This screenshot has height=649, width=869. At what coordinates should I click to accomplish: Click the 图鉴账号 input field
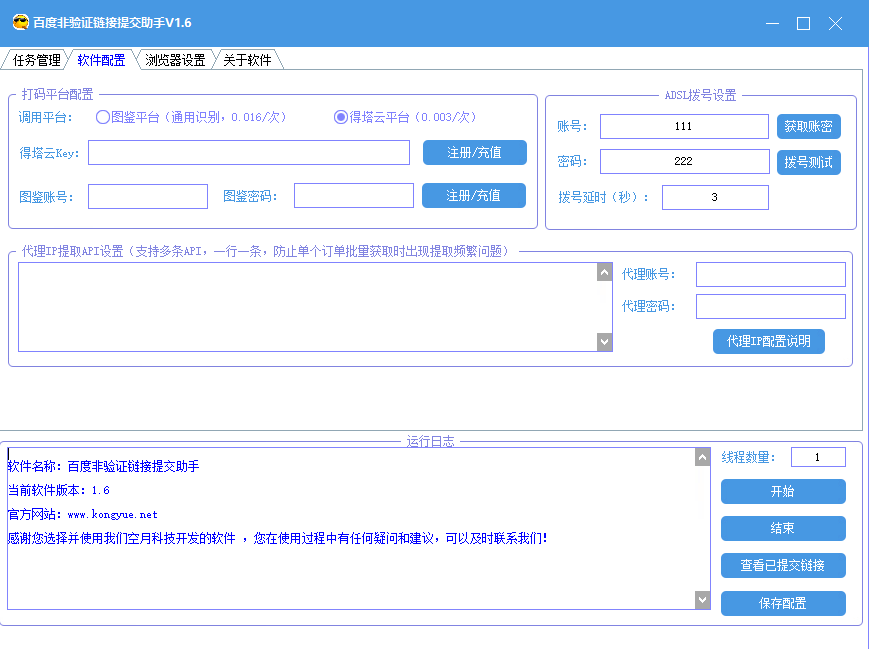(x=148, y=196)
